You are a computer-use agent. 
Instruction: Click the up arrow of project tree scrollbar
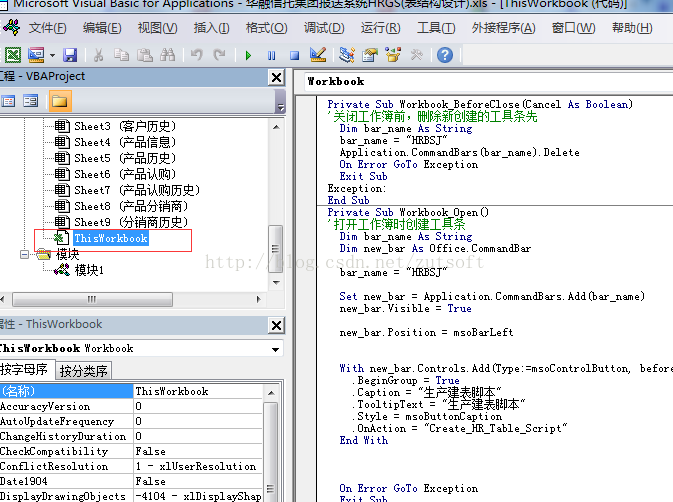point(276,127)
